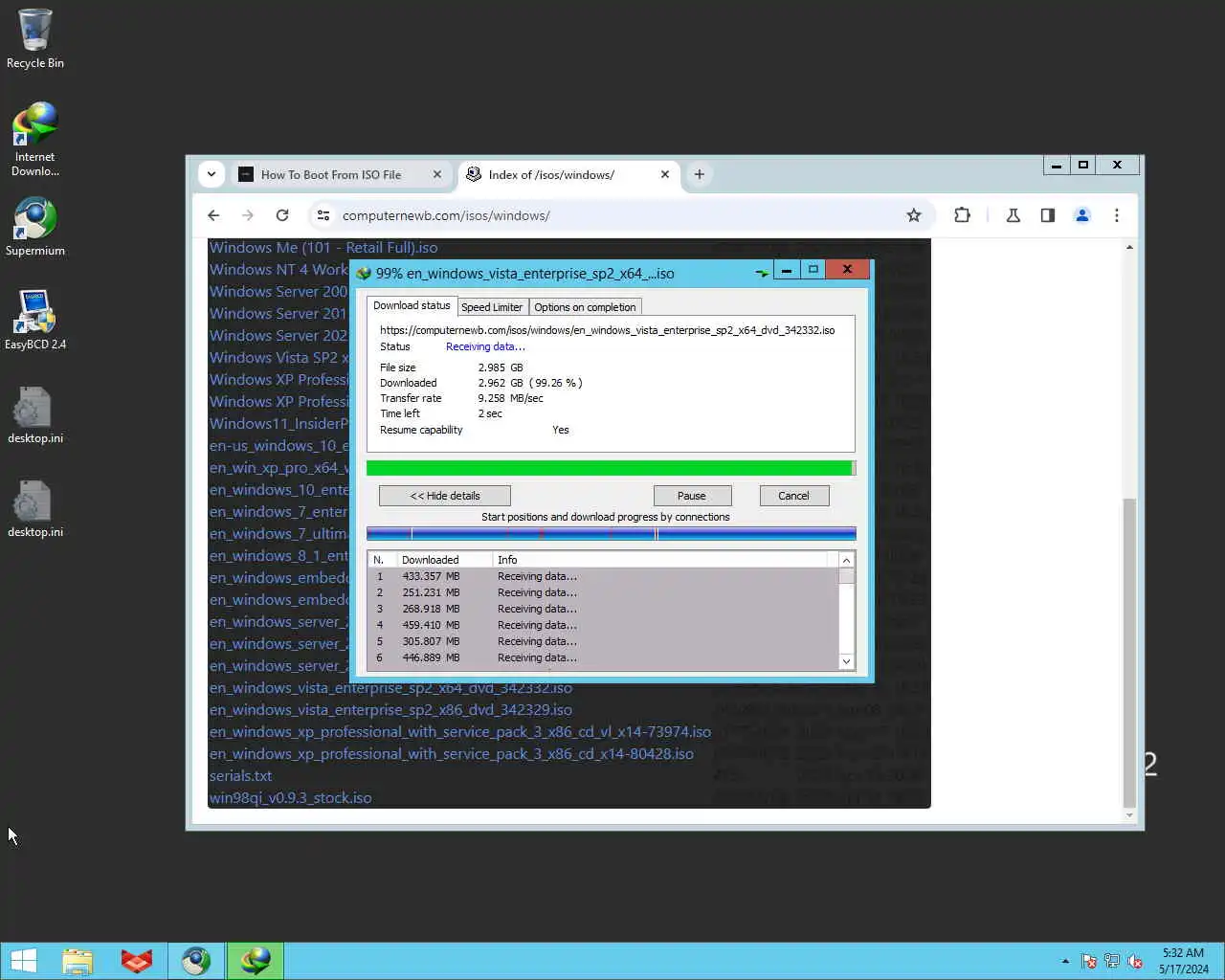Image resolution: width=1225 pixels, height=980 pixels.
Task: Select connection row 4 with 459.410 MB
Action: [x=603, y=625]
